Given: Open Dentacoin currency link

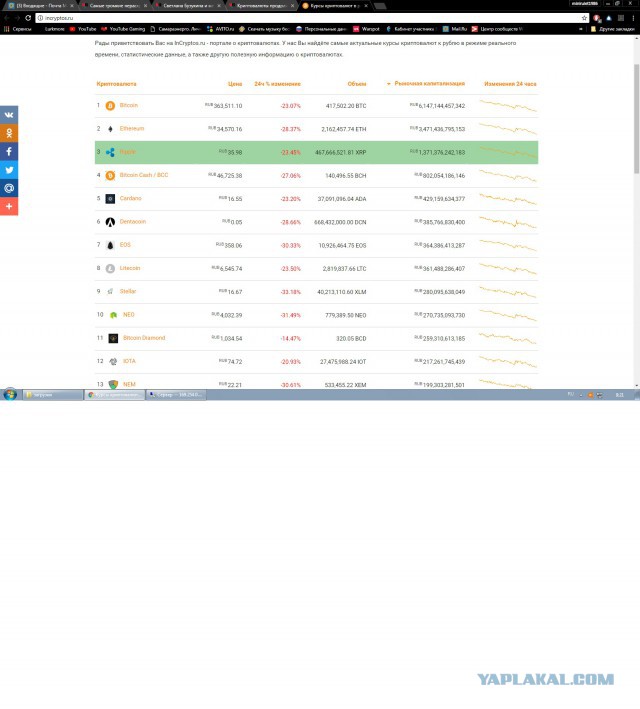Looking at the screenshot, I should click(133, 222).
